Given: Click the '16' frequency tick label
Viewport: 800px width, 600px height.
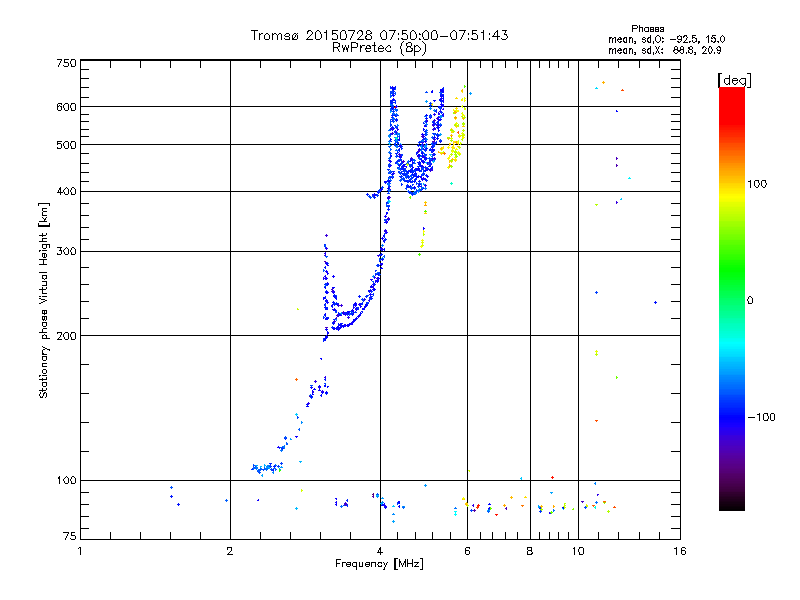Looking at the screenshot, I should pos(680,551).
